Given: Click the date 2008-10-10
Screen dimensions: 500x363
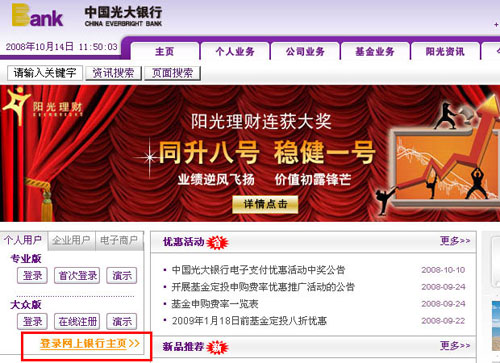Looking at the screenshot, I should tap(443, 270).
